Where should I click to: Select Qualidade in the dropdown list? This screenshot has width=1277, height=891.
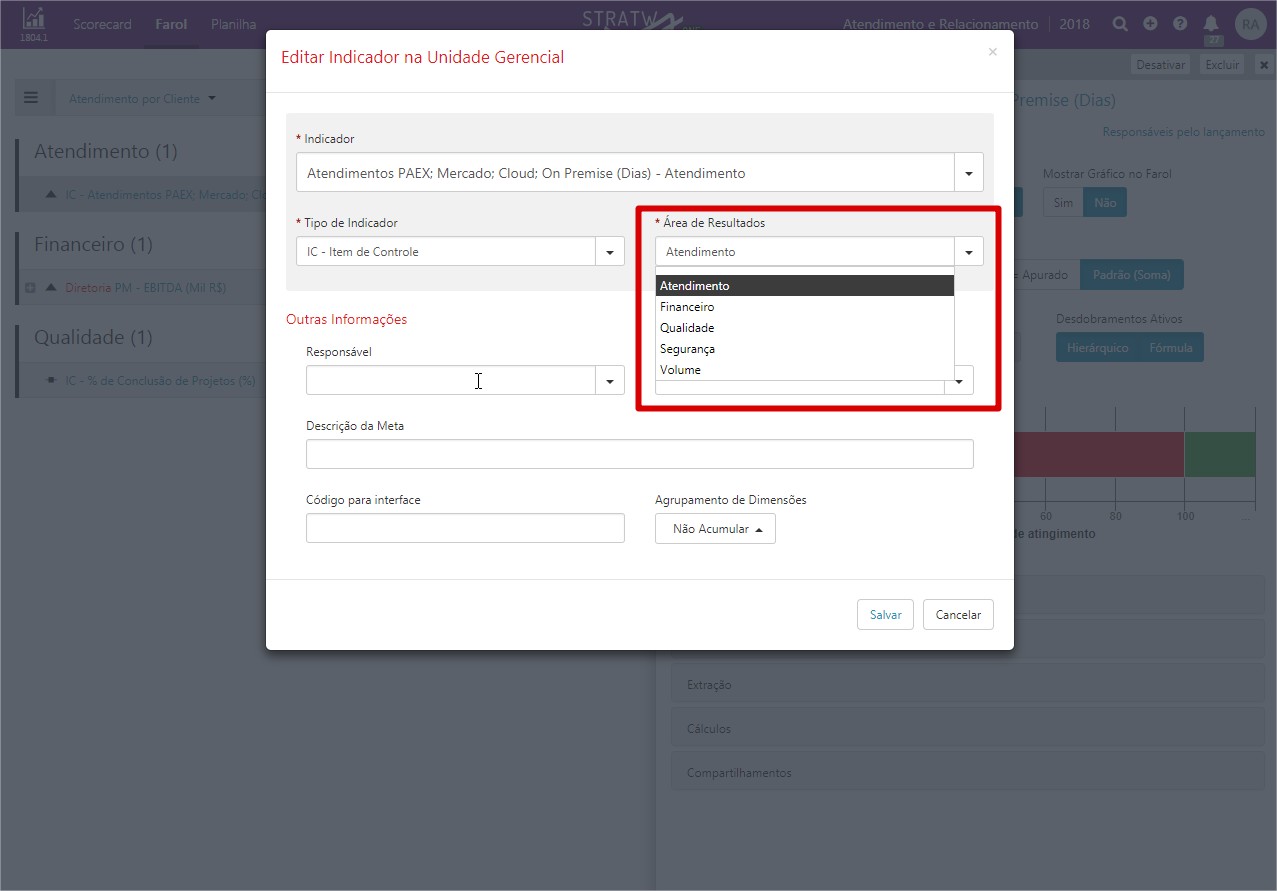(805, 328)
